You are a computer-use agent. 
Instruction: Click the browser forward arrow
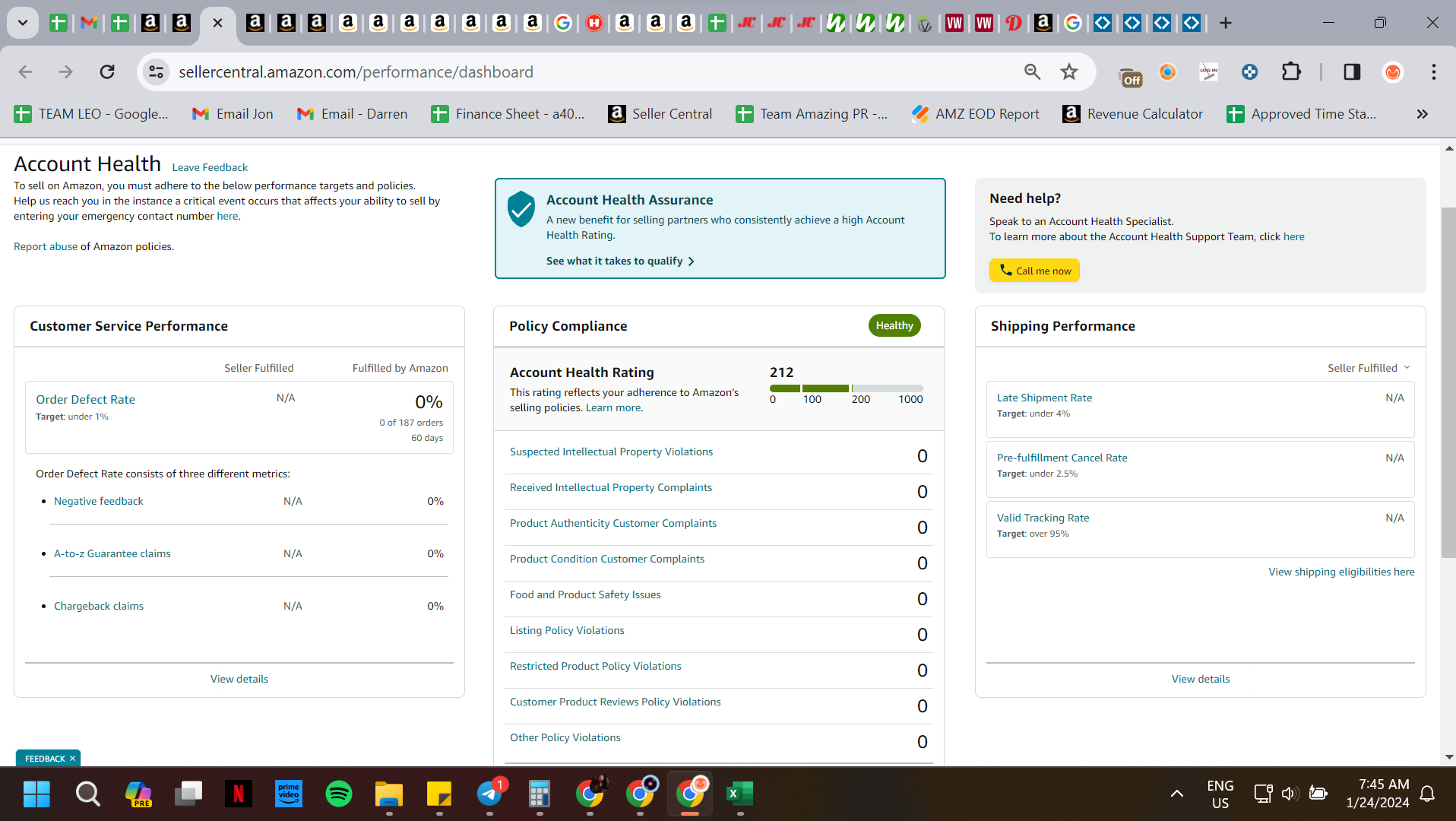click(66, 71)
